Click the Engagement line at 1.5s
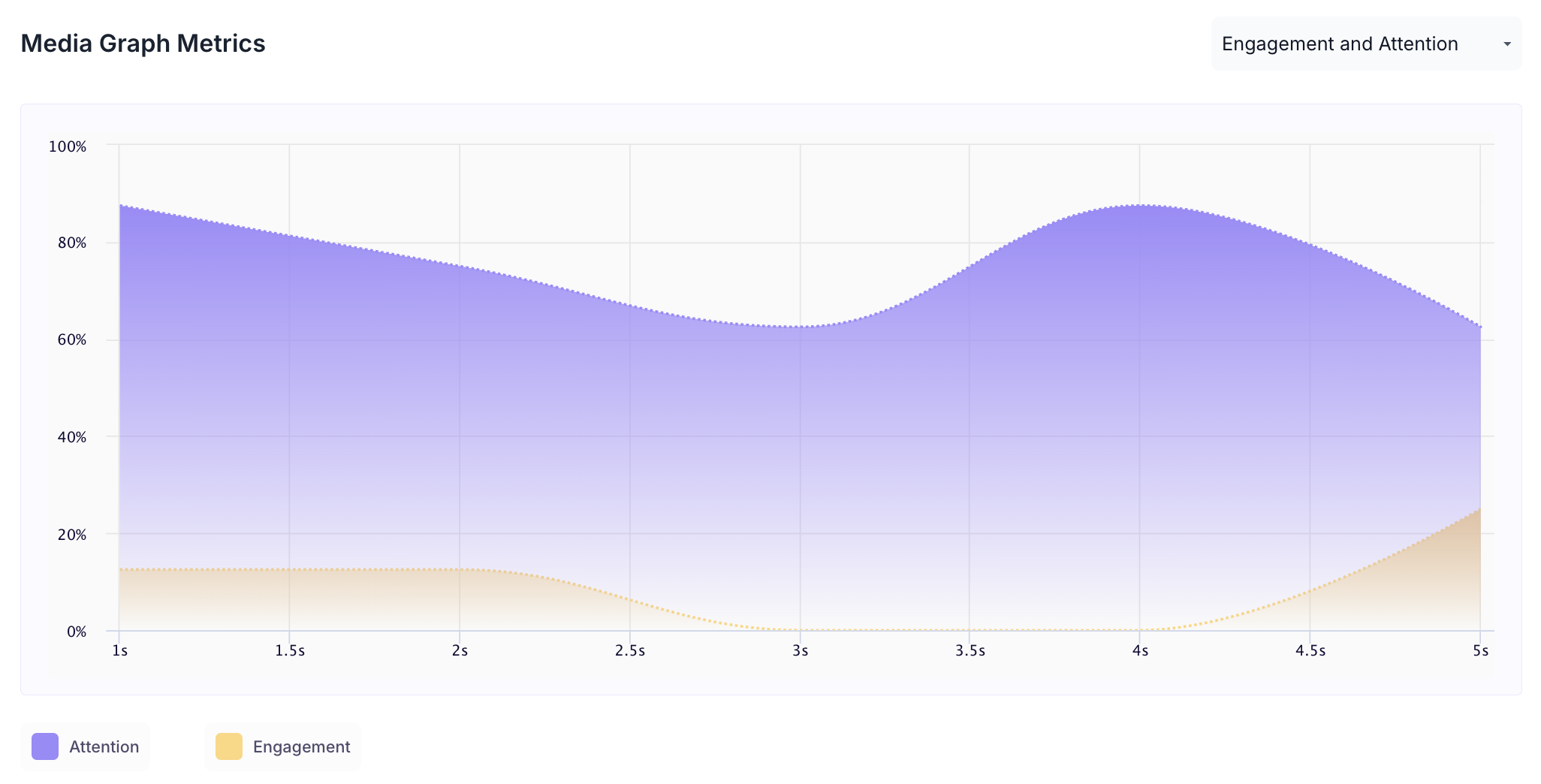The image size is (1541, 784). [289, 569]
